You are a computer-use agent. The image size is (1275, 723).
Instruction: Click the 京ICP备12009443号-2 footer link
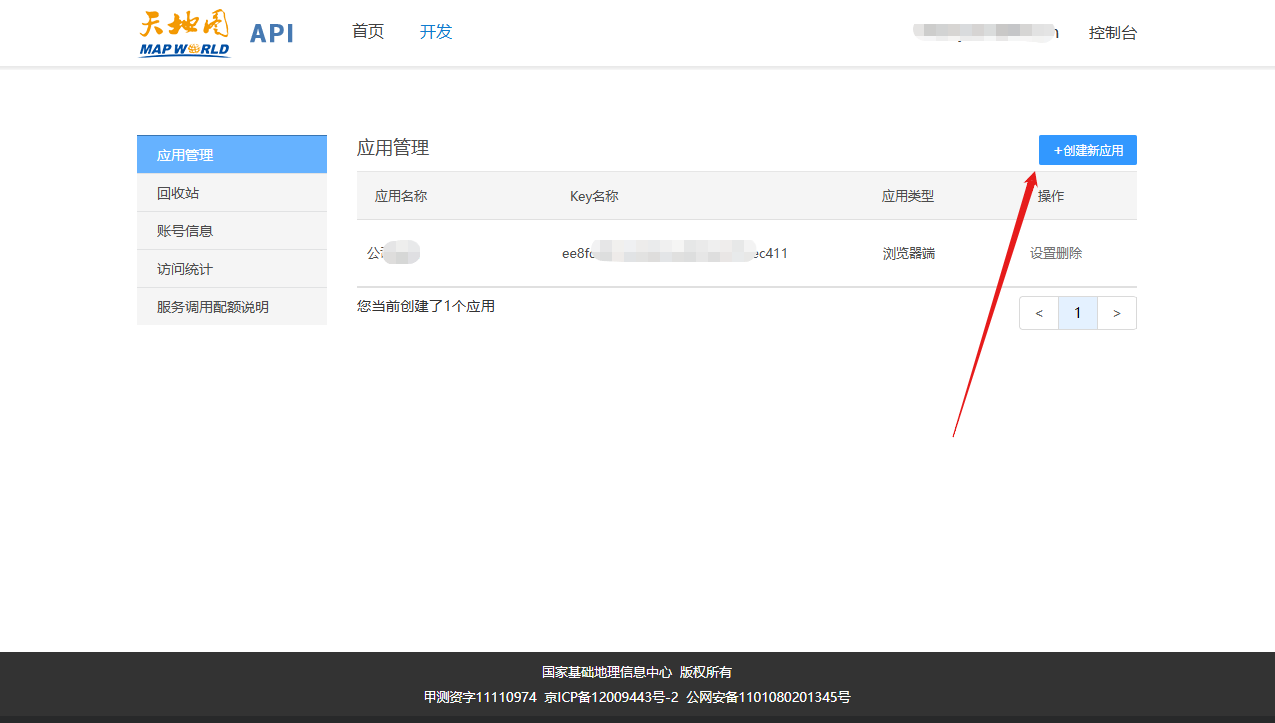(x=611, y=697)
